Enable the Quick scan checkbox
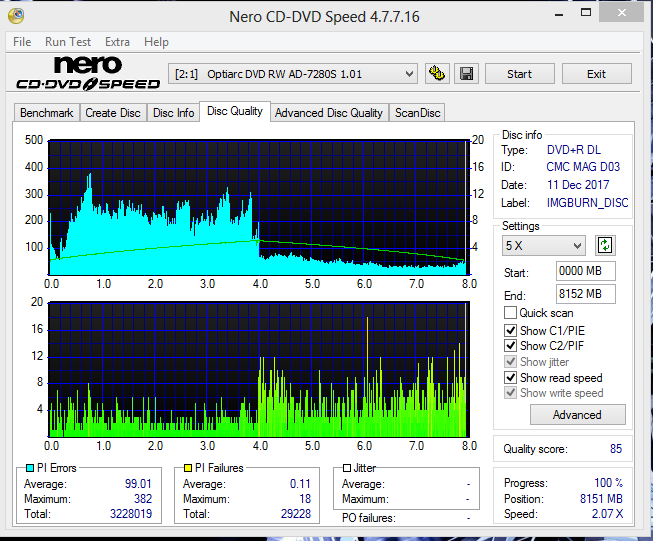This screenshot has height=541, width=653. click(x=510, y=312)
